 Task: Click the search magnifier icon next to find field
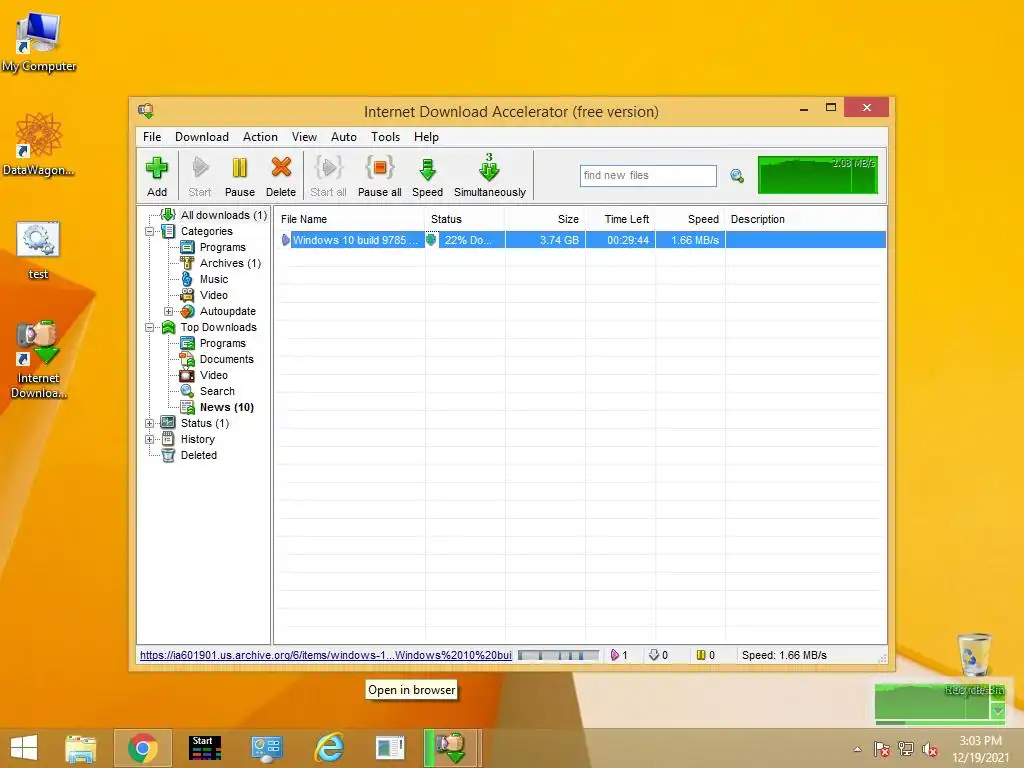pos(737,176)
